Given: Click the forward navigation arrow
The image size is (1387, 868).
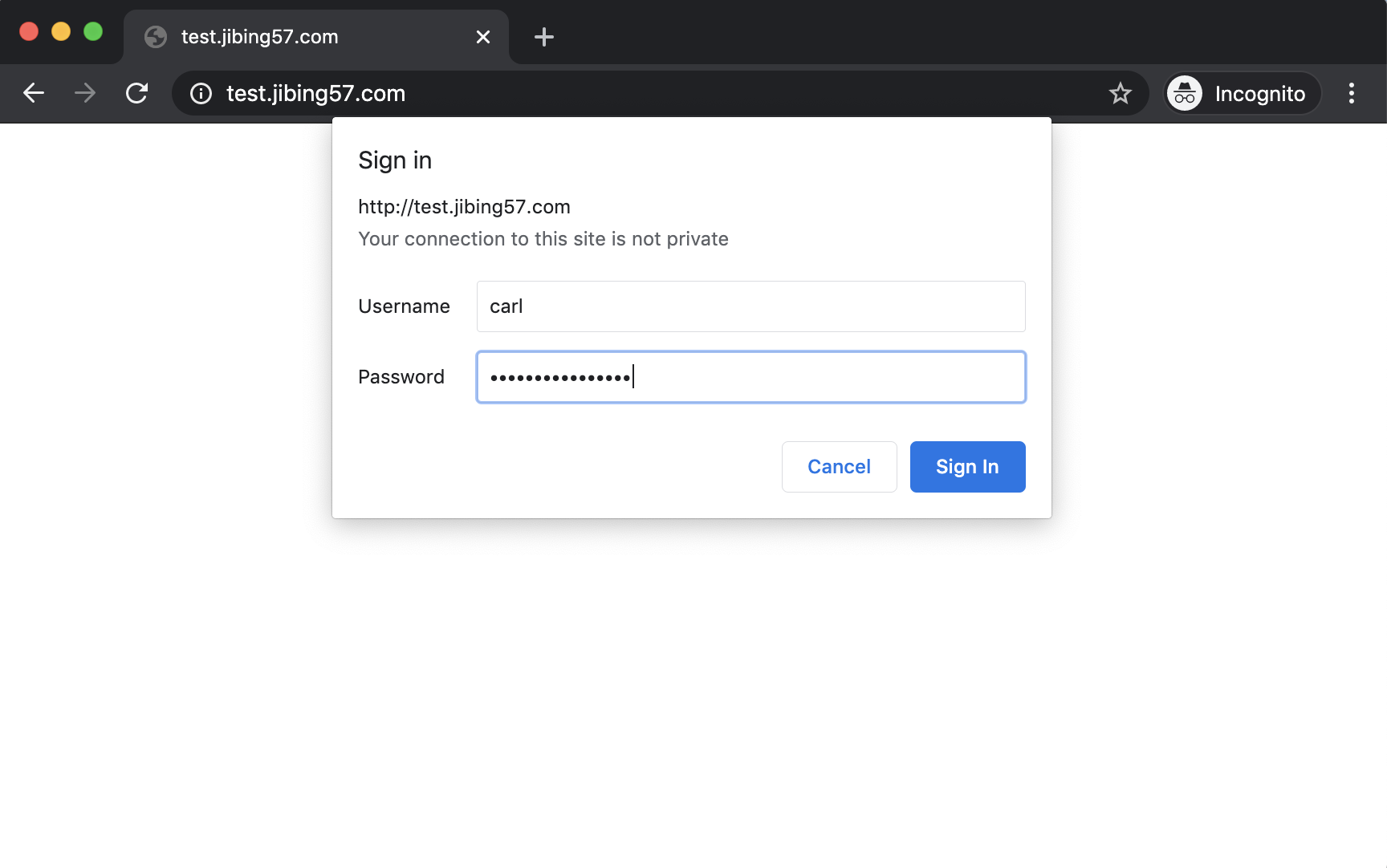Looking at the screenshot, I should (85, 93).
